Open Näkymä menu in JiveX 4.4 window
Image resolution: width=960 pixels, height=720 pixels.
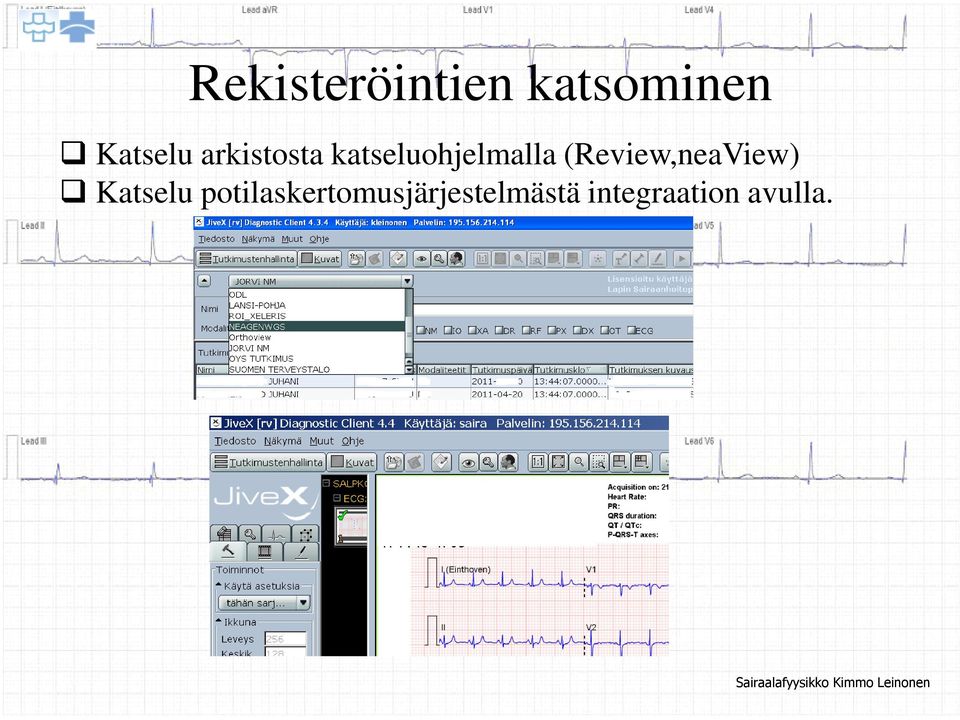[x=283, y=441]
